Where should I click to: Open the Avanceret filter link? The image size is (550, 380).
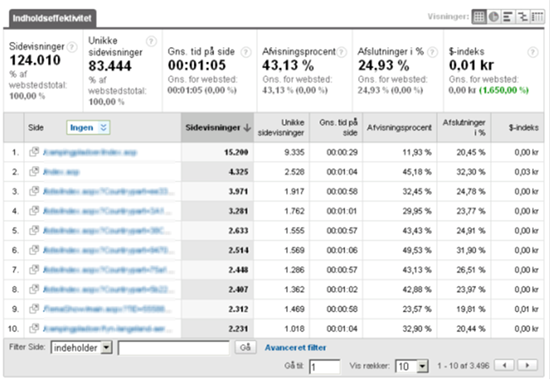[295, 348]
